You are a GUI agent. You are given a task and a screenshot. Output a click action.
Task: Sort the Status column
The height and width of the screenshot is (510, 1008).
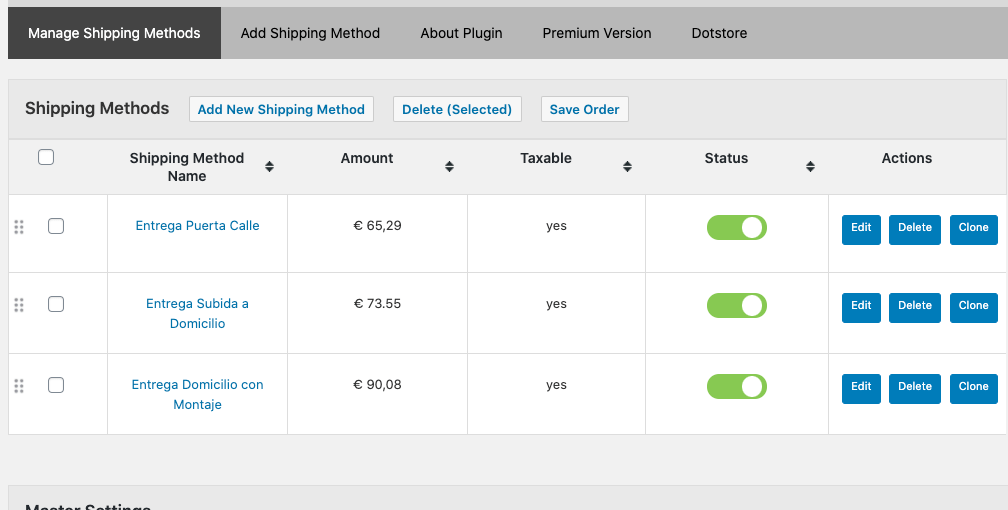coord(810,167)
